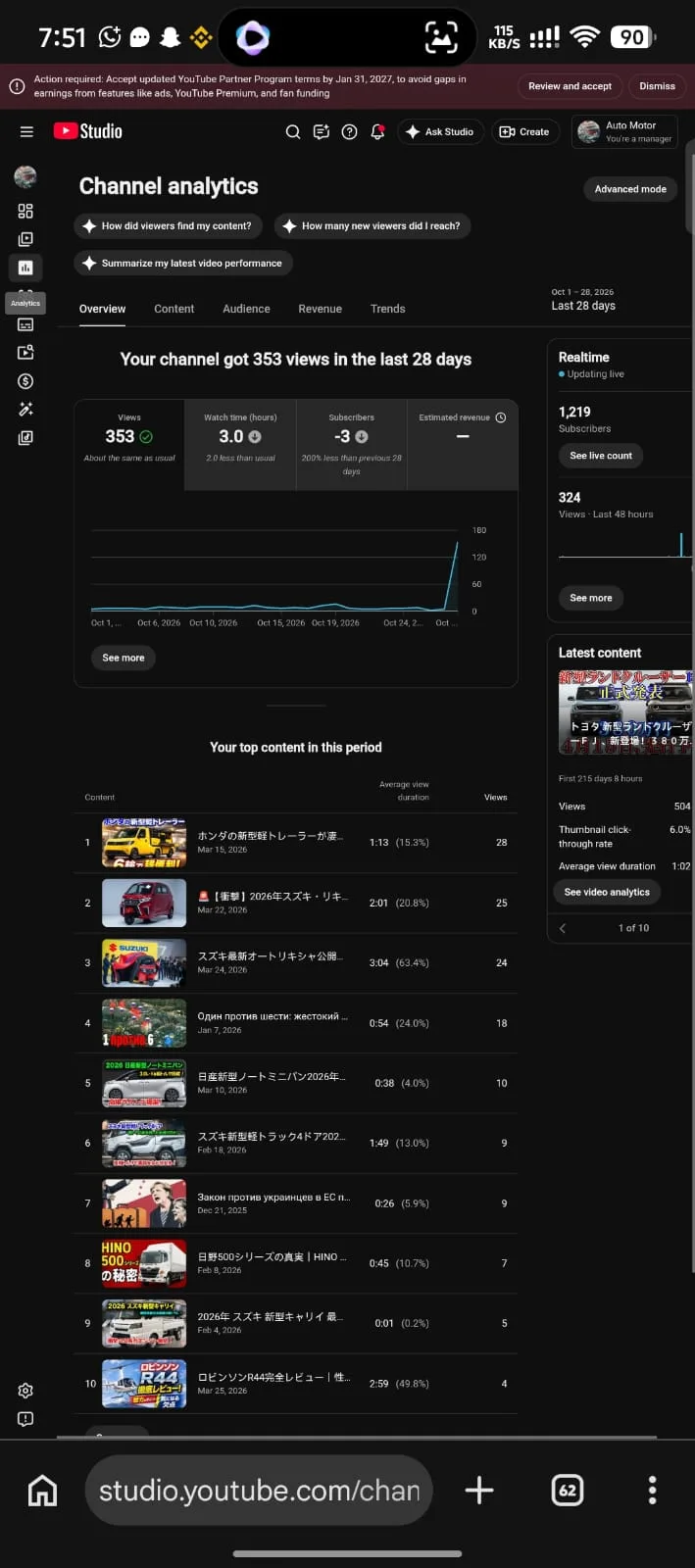Screen dimensions: 695x1568
Task: Open Subtitles icon in sidebar
Action: 25,324
